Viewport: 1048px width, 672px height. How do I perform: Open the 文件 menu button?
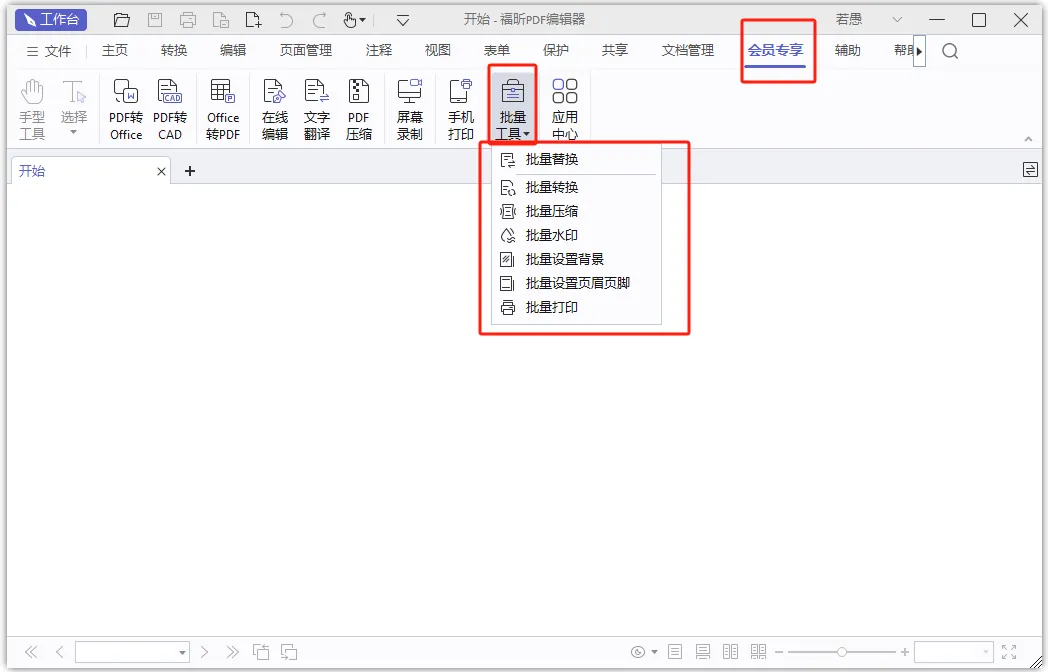48,51
